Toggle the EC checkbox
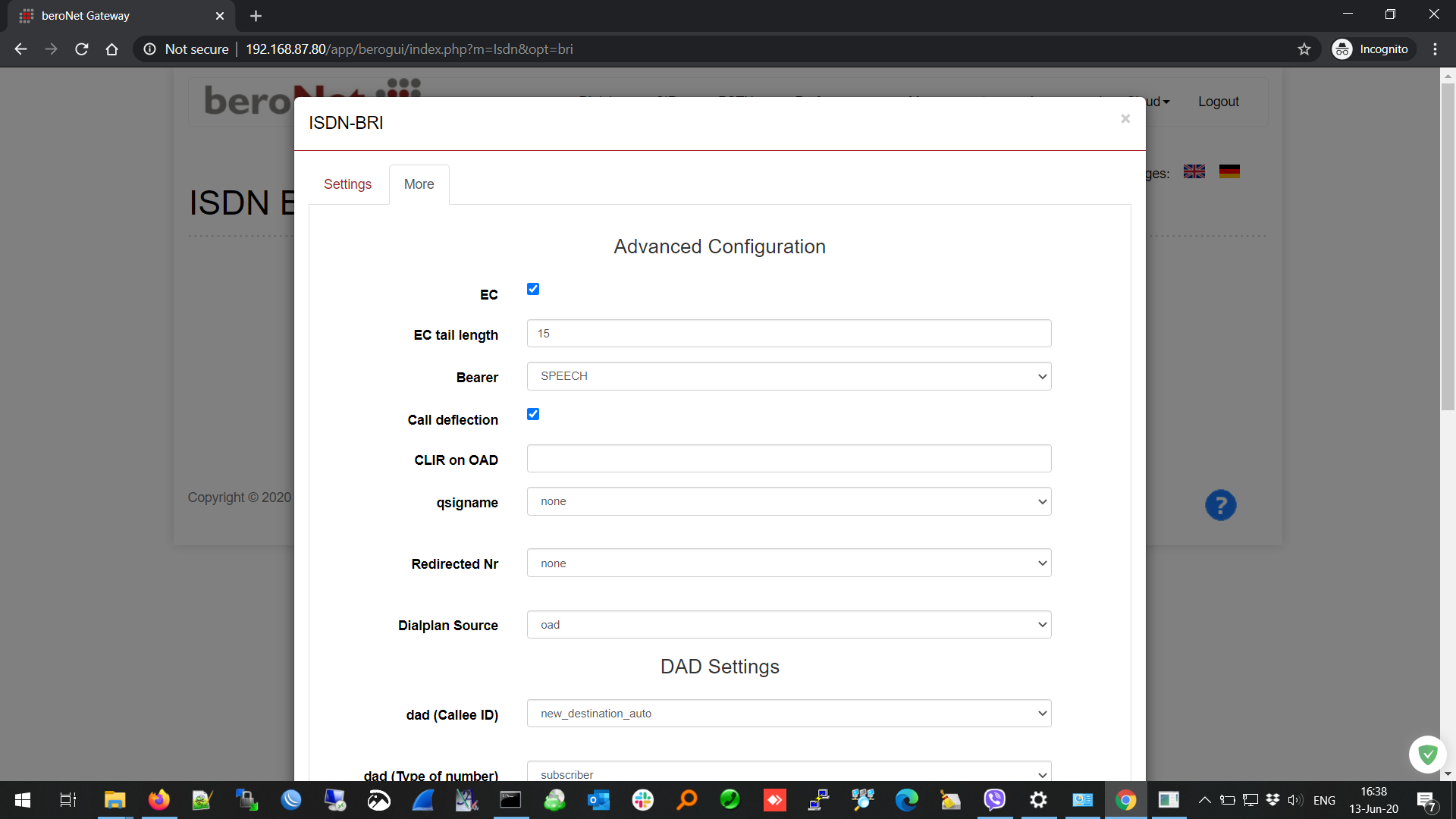This screenshot has height=819, width=1456. tap(533, 289)
